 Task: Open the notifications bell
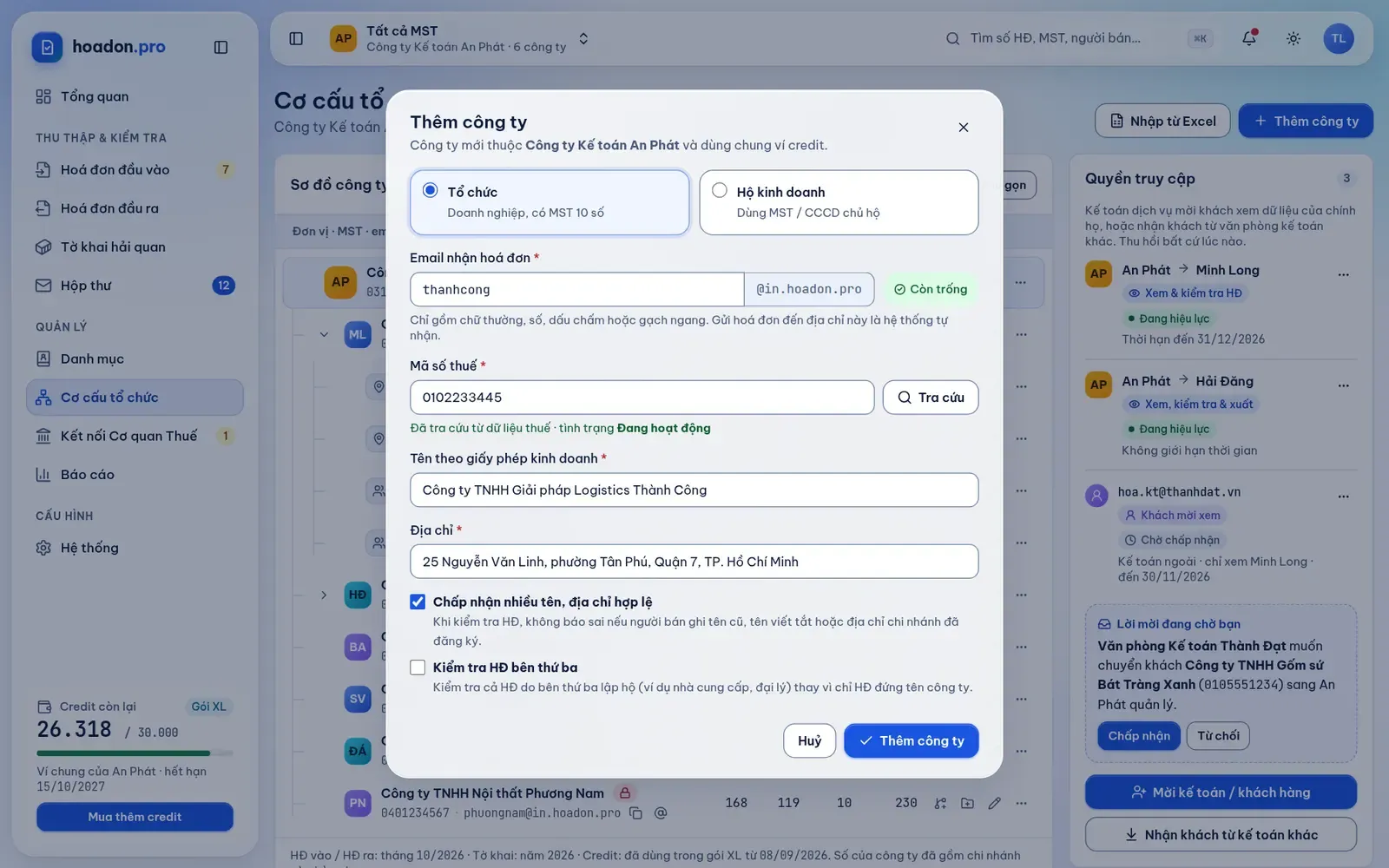point(1249,38)
